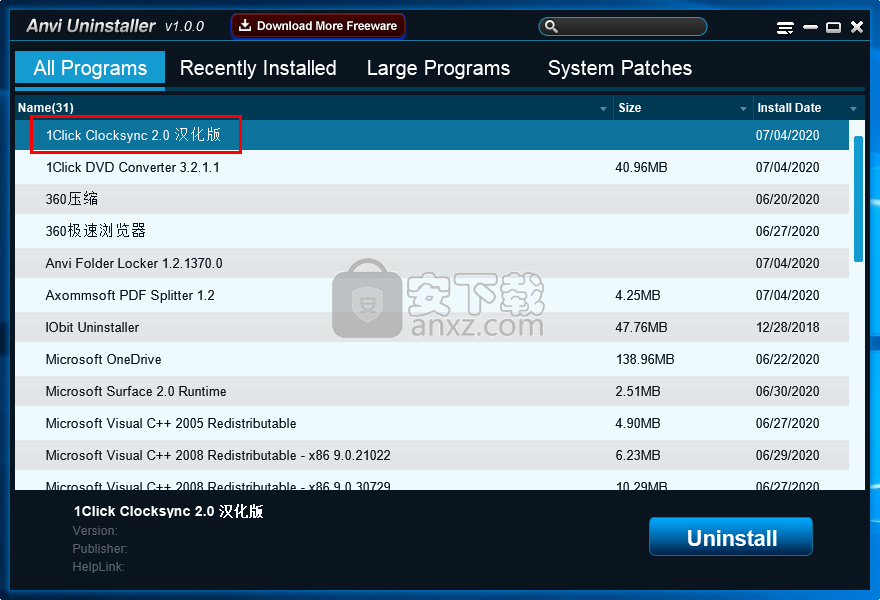Switch to All Programs tab

tap(90, 68)
